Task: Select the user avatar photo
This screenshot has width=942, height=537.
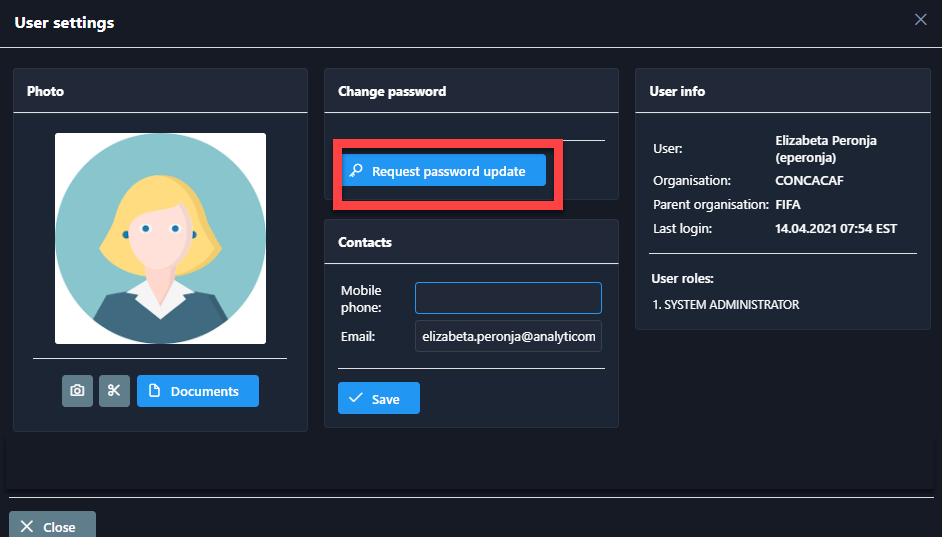Action: pyautogui.click(x=160, y=238)
